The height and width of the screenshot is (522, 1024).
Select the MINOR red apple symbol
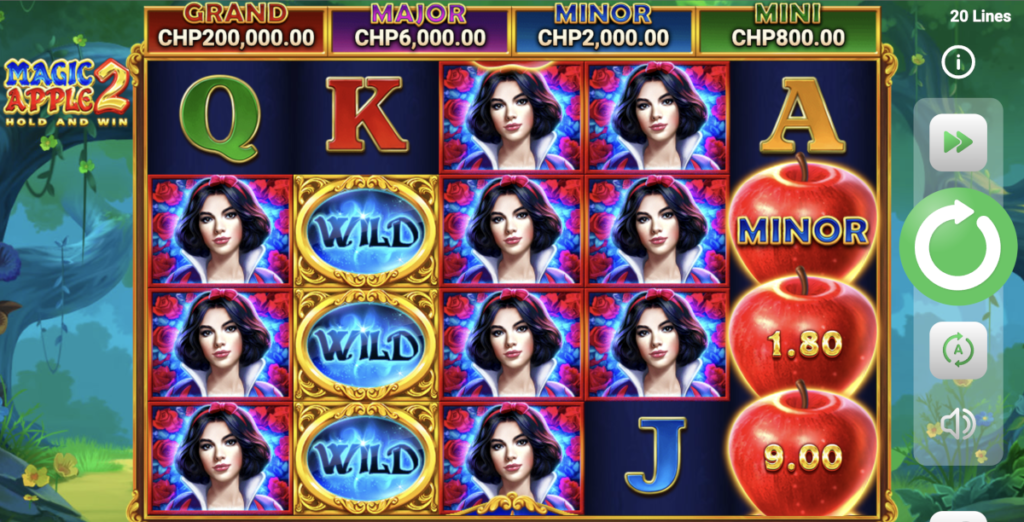click(803, 221)
